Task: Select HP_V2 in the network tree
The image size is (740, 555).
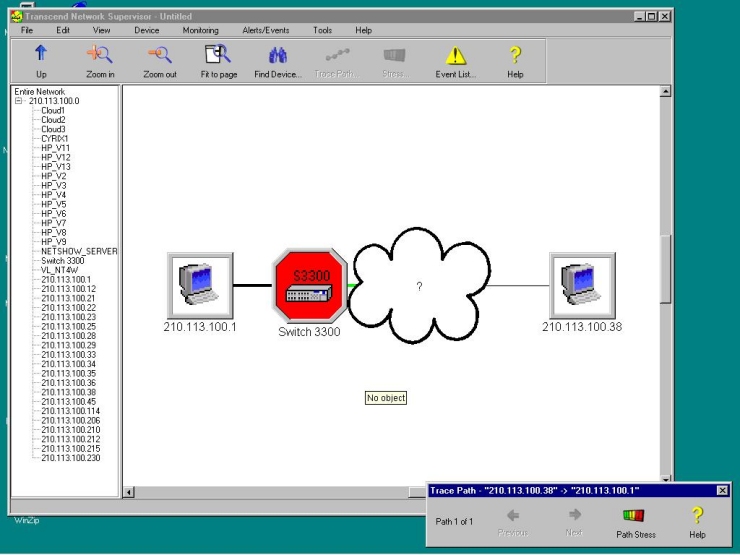Action: [54, 176]
